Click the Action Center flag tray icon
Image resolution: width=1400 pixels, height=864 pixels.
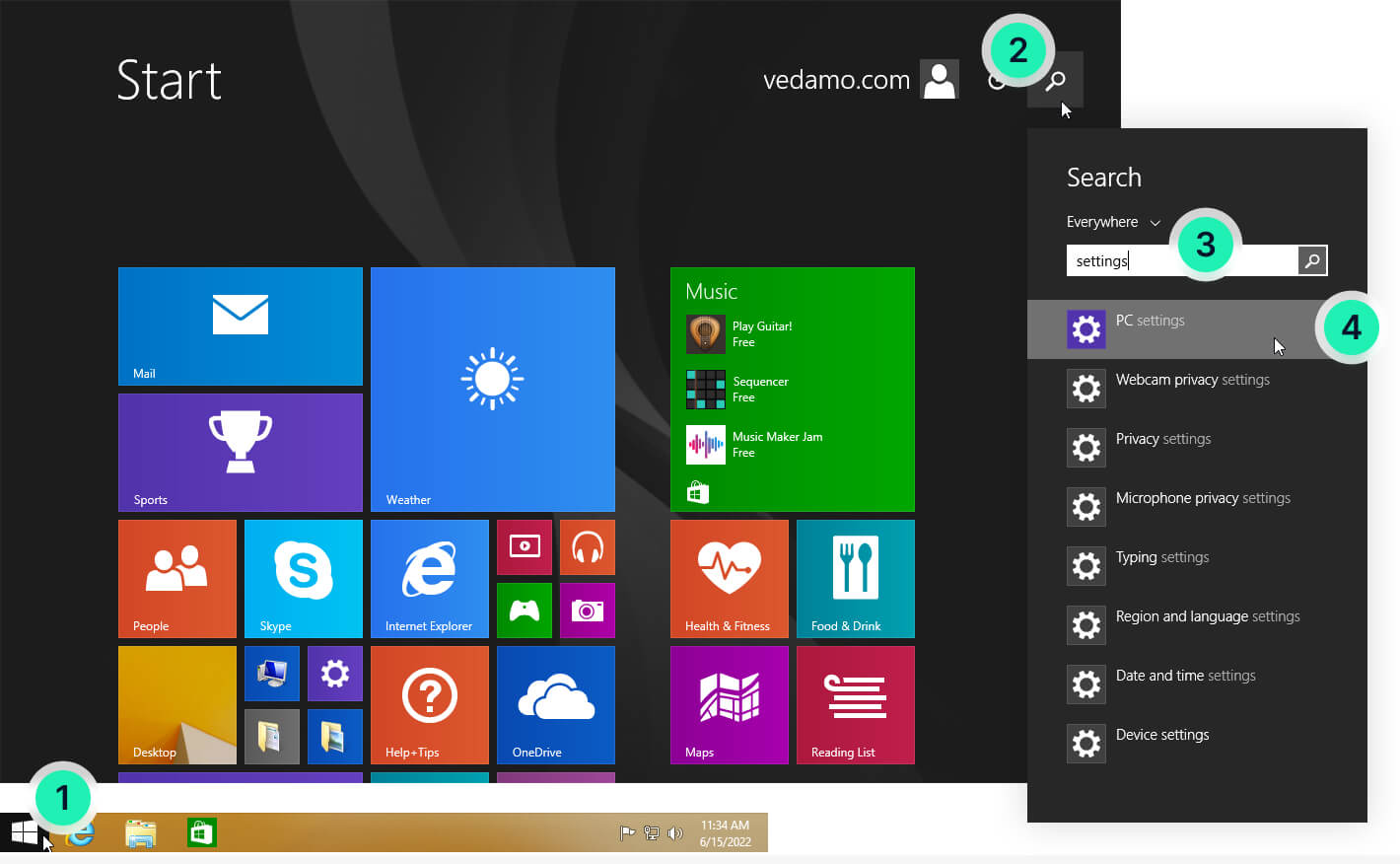[x=627, y=833]
